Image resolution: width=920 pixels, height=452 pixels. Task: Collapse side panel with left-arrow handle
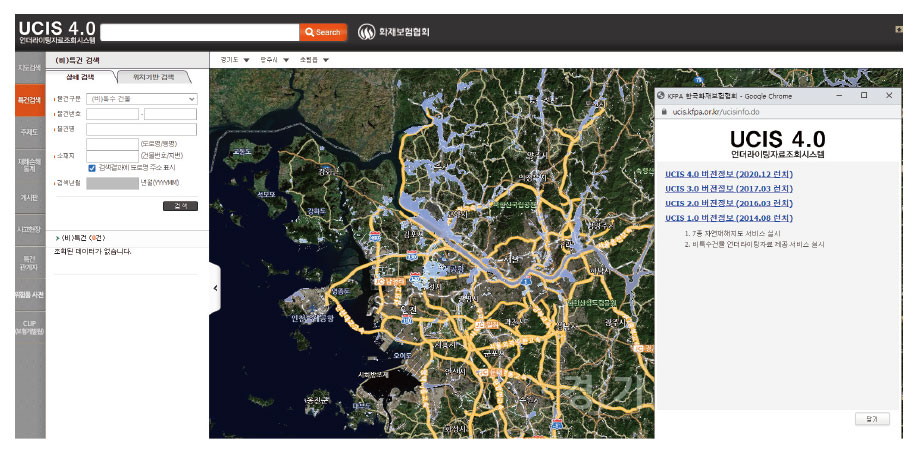coord(215,288)
